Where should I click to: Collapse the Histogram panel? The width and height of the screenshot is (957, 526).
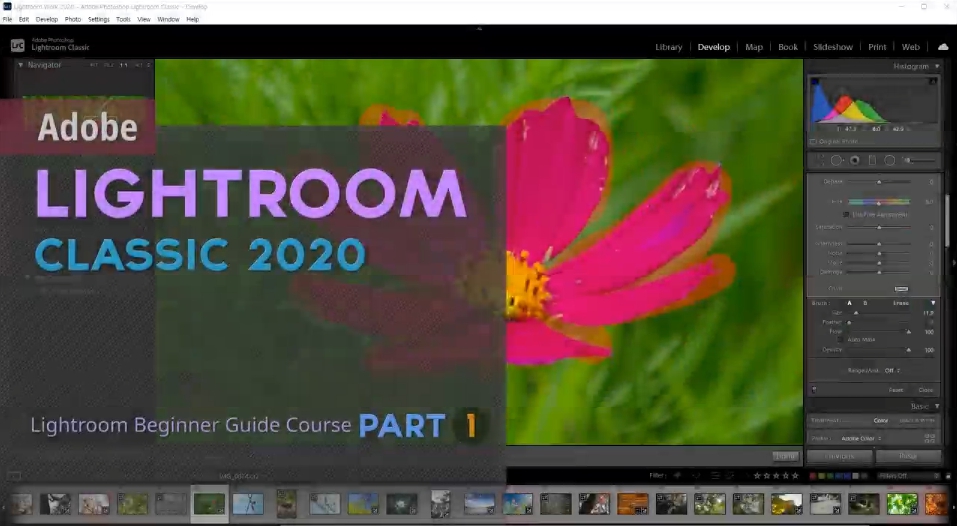pos(937,66)
